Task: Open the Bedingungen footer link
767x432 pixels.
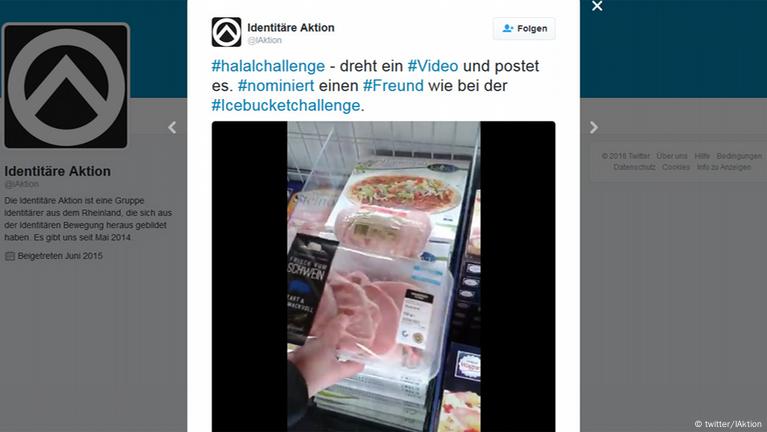Action: point(739,156)
